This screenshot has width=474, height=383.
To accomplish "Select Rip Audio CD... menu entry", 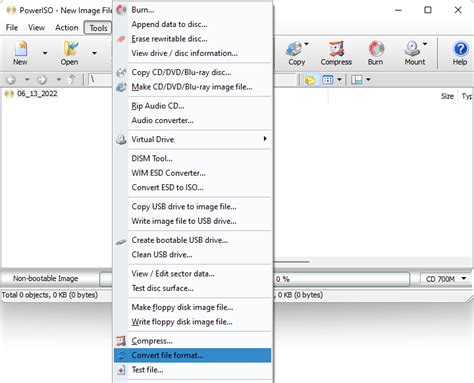I will pos(193,106).
